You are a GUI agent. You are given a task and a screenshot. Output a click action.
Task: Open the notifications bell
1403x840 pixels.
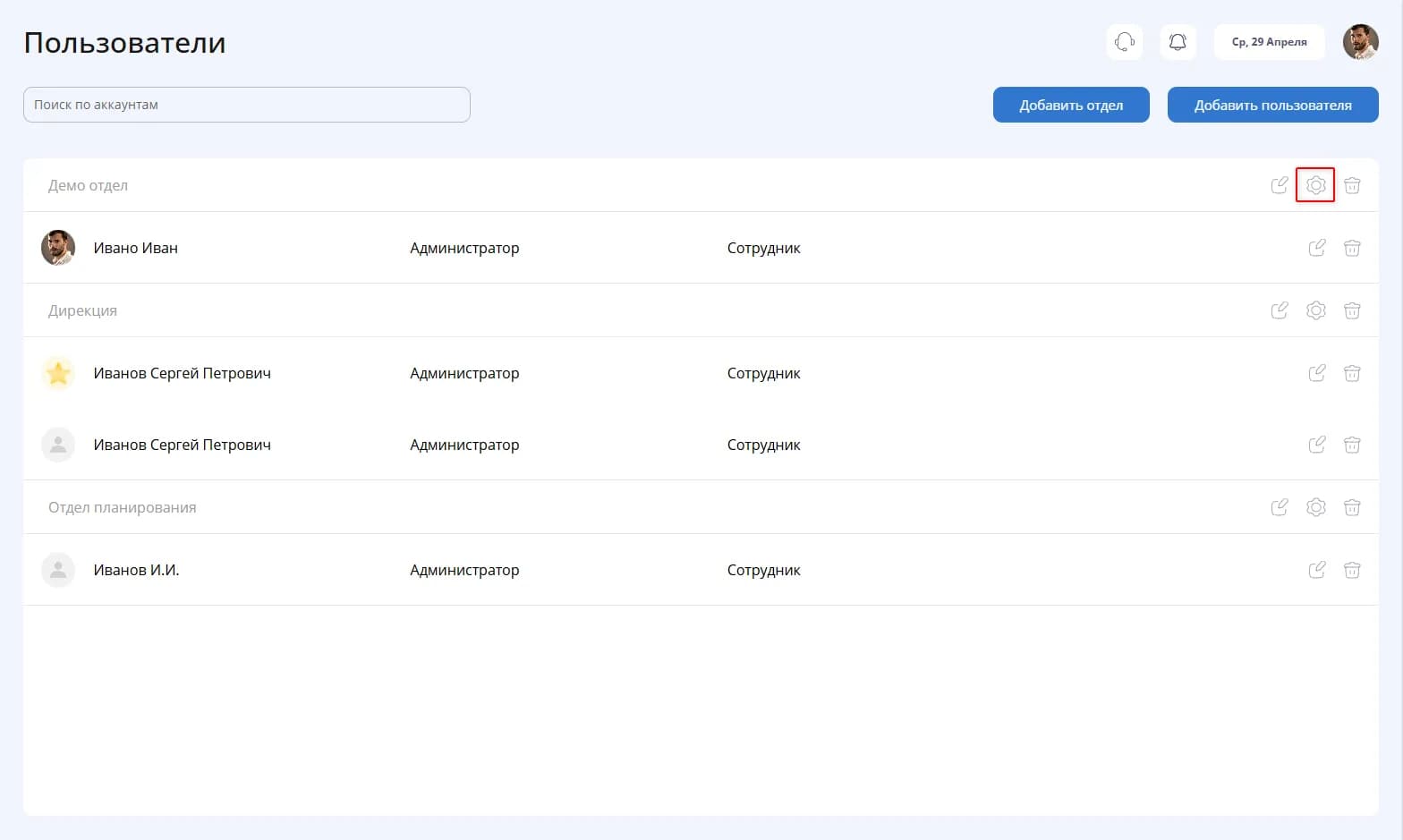tap(1178, 42)
